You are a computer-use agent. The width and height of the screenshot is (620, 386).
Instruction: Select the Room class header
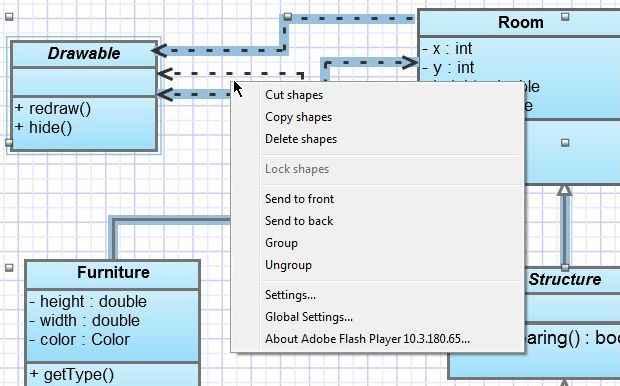click(x=520, y=23)
